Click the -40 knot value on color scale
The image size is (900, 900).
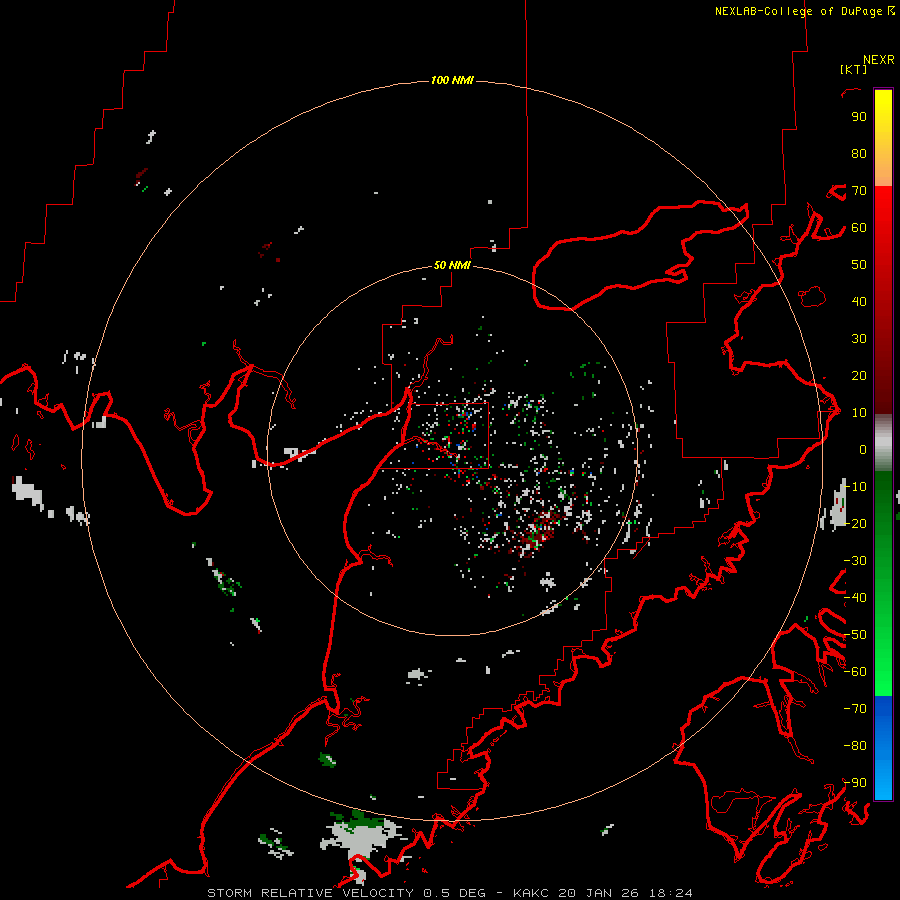pos(855,598)
